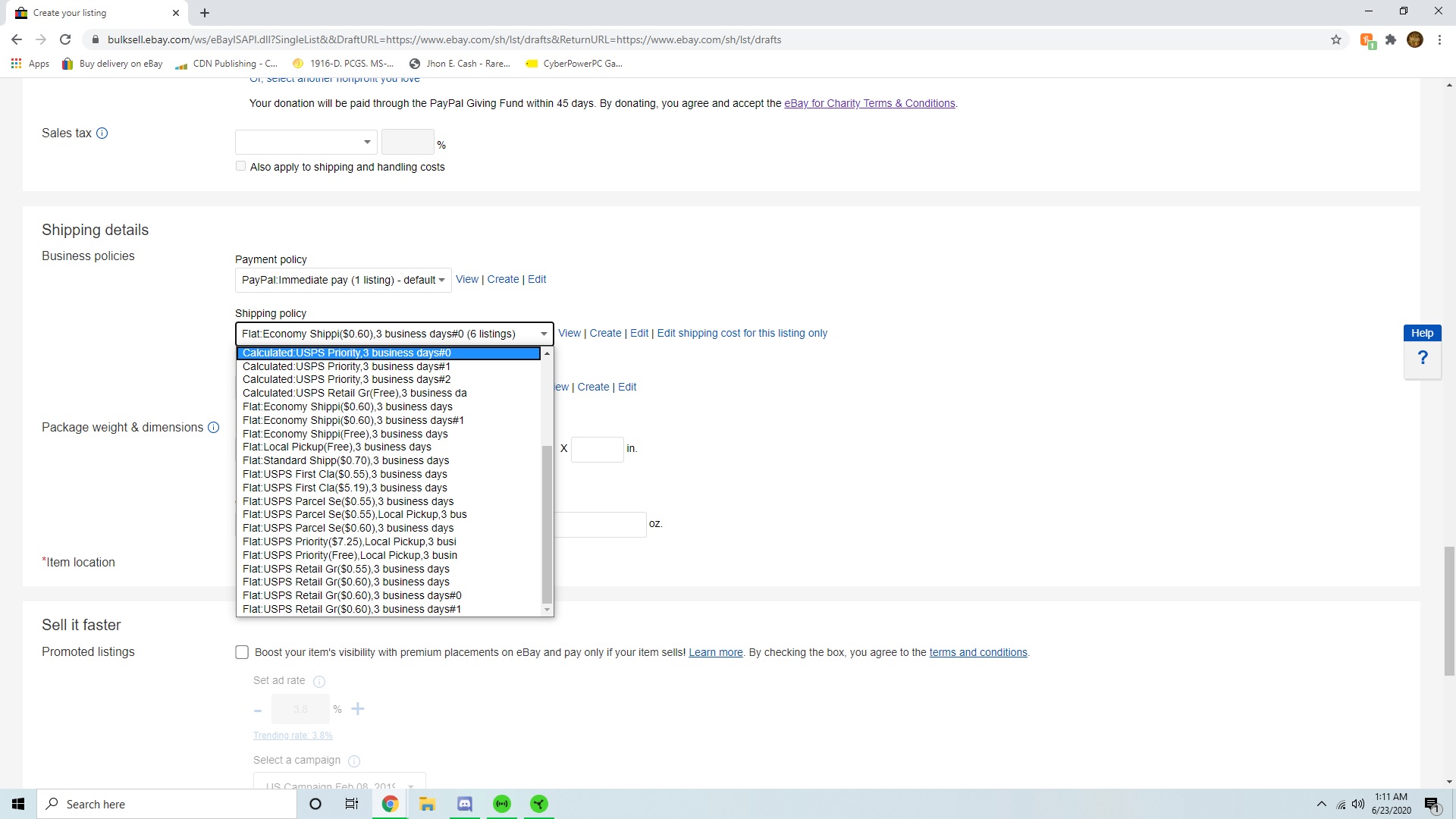Choose Flat:Local Pickup(Free),3 business days

[x=388, y=447]
